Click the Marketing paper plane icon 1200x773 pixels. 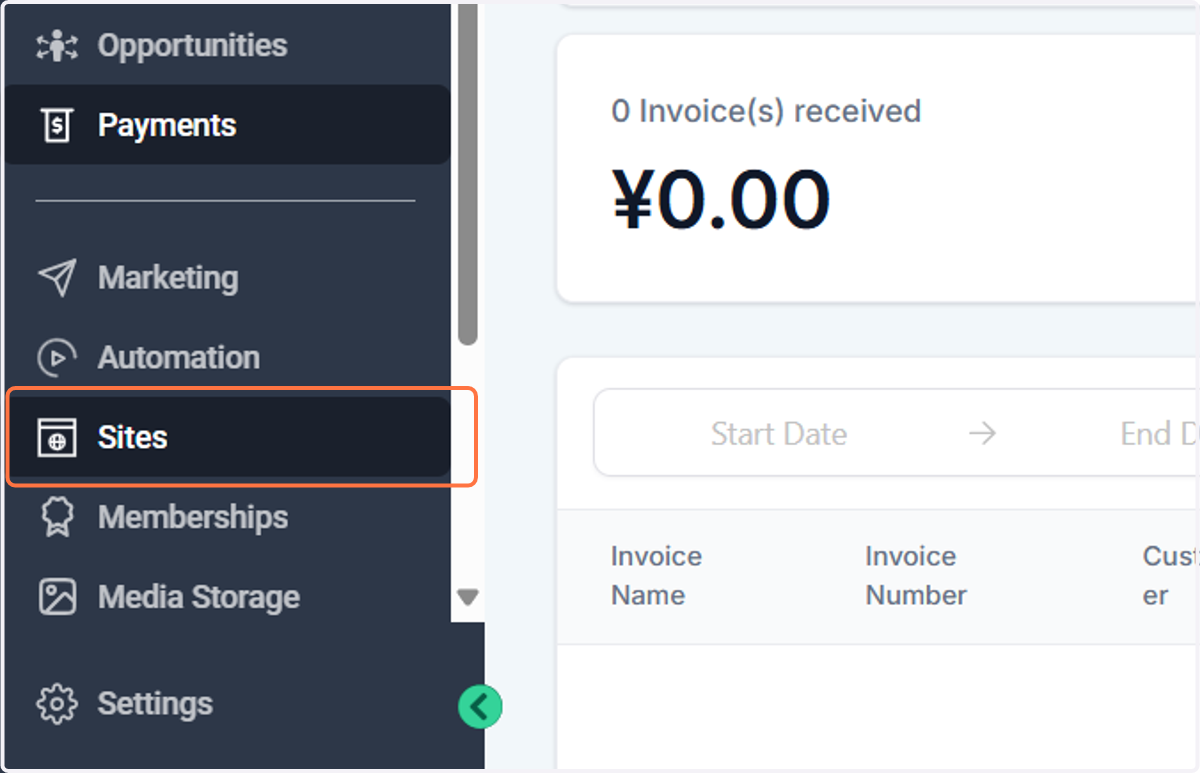coord(57,277)
